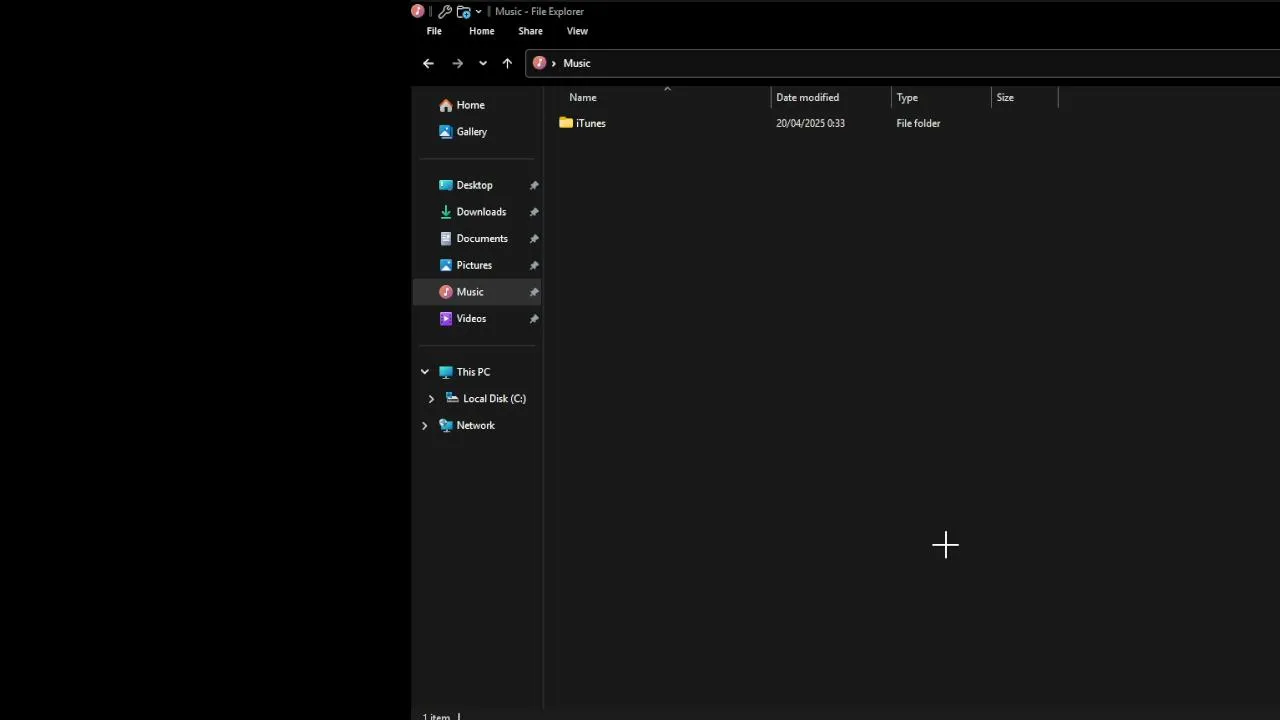Open the Downloads quick access folder

pyautogui.click(x=481, y=212)
